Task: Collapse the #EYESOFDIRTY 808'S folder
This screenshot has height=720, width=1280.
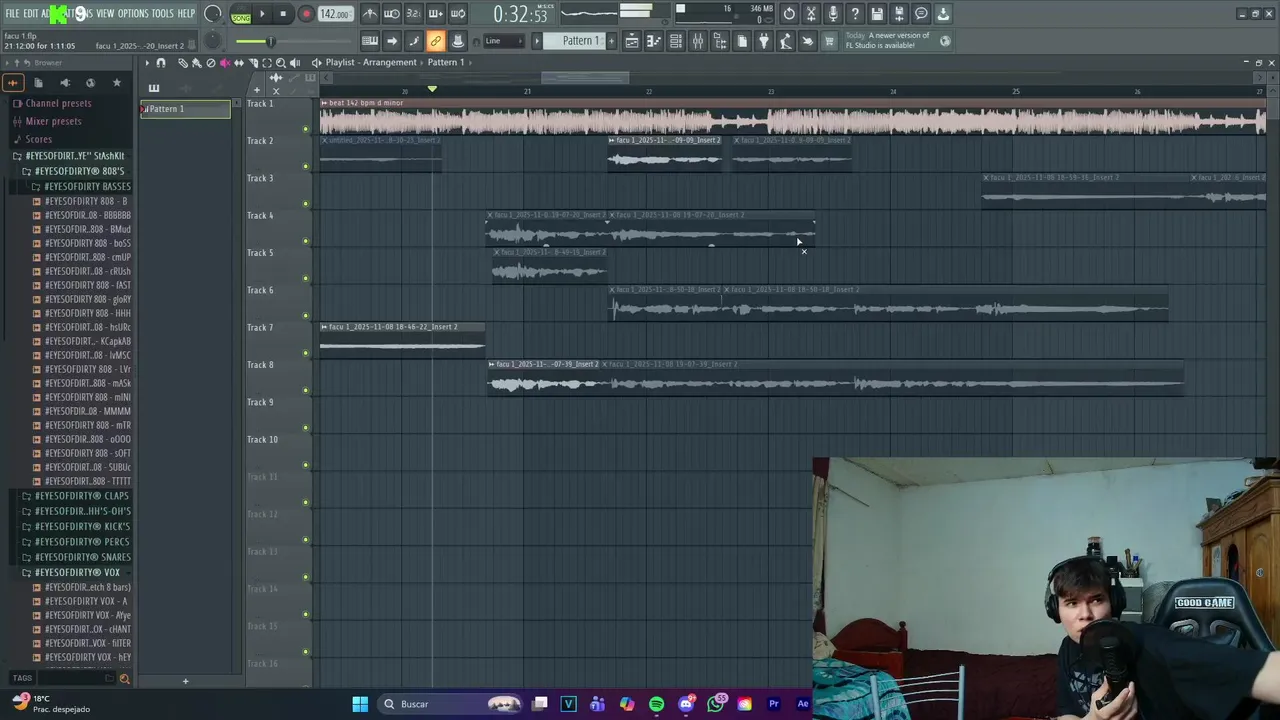Action: 78,171
